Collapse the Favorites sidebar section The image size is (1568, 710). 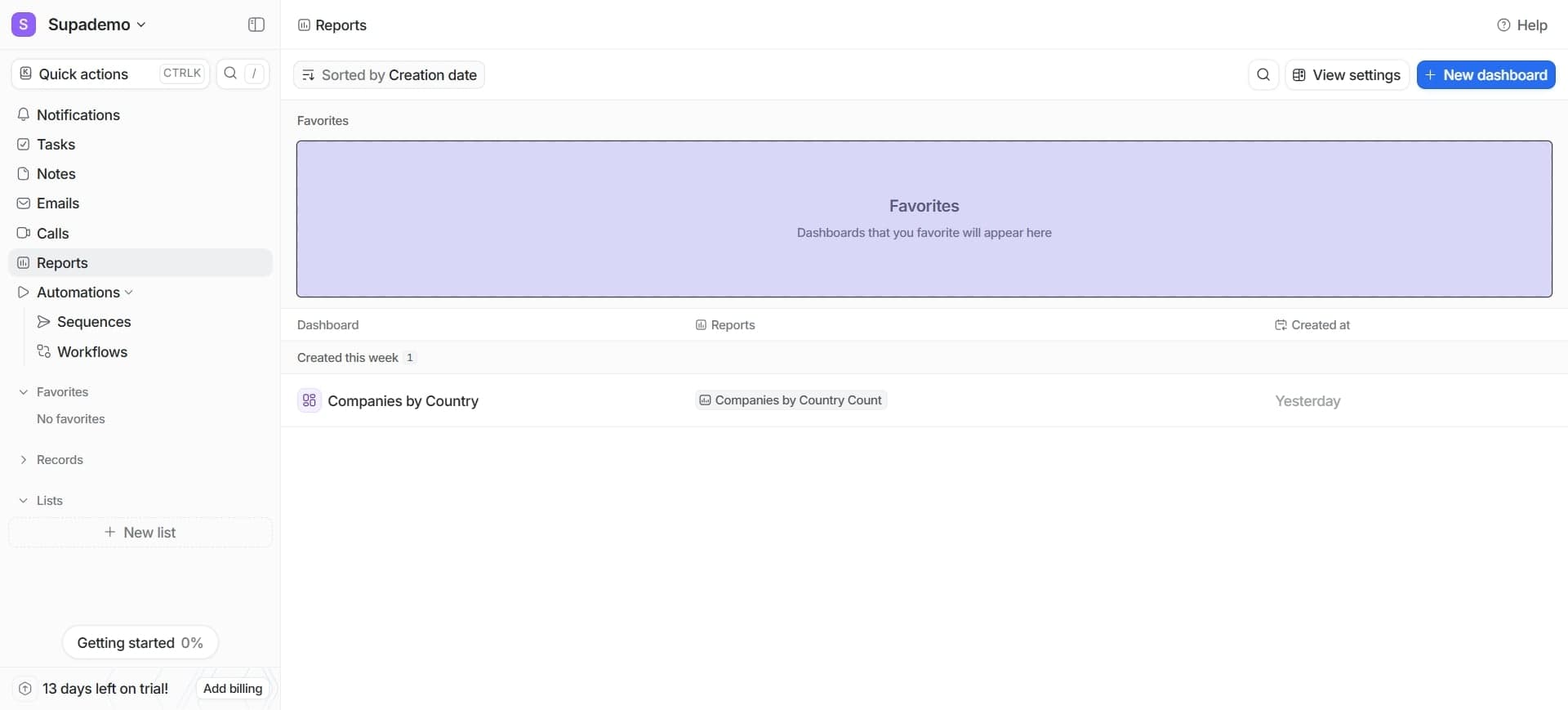pyautogui.click(x=23, y=392)
